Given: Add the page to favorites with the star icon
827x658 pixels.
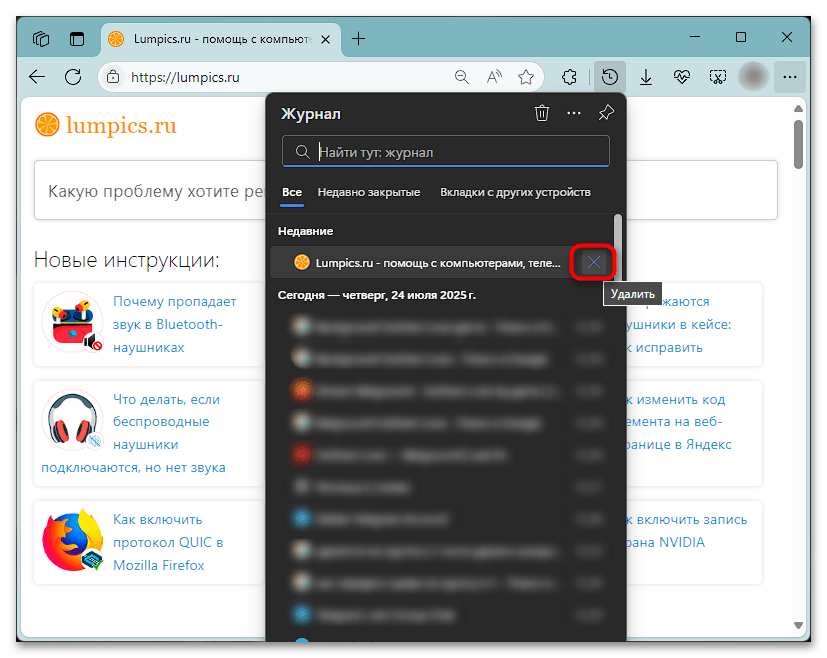Looking at the screenshot, I should (526, 77).
